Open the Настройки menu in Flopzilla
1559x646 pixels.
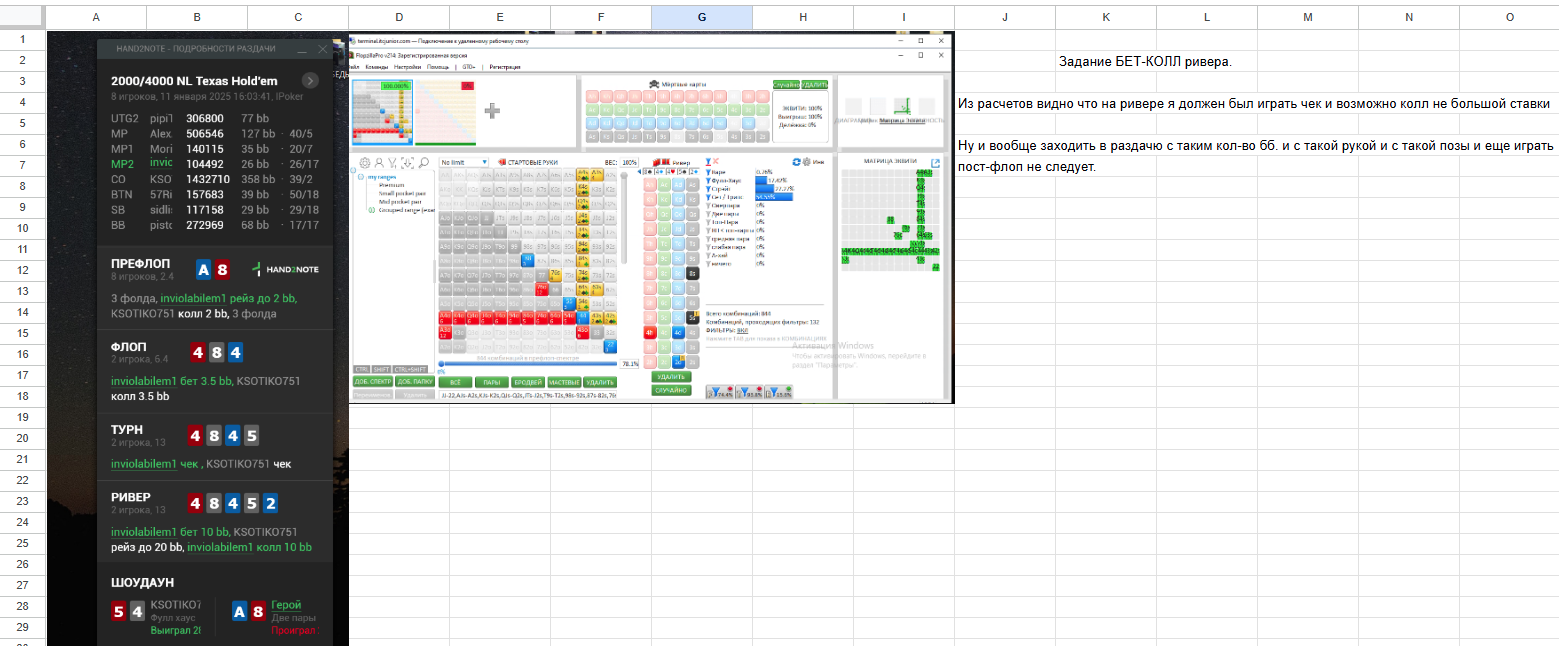click(408, 67)
